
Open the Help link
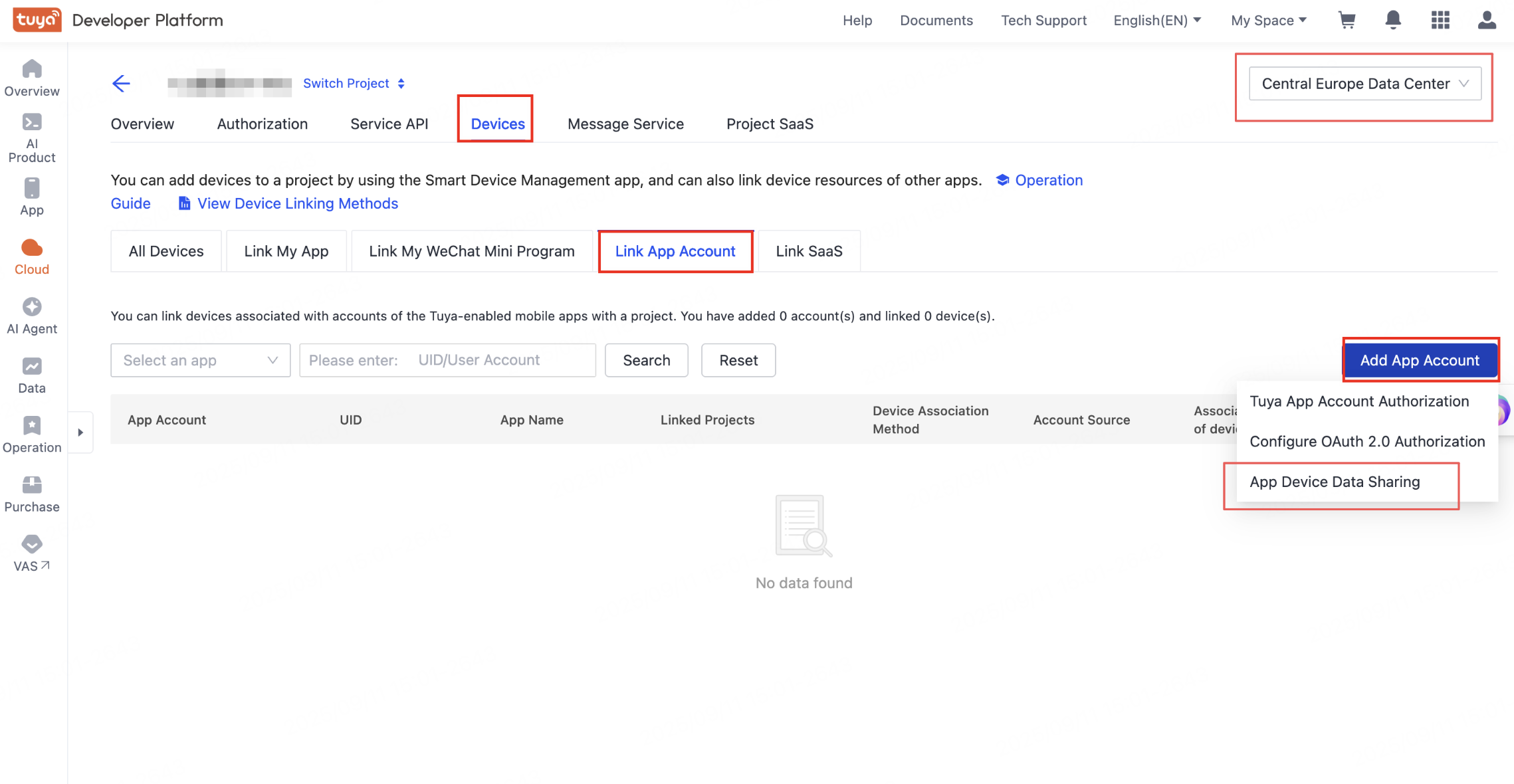pos(857,21)
